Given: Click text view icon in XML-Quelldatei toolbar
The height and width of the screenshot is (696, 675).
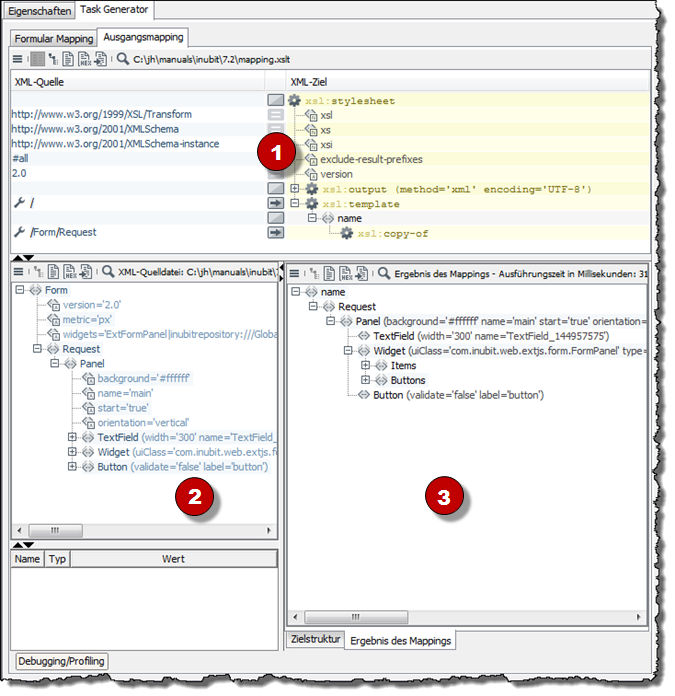Looking at the screenshot, I should pos(53,271).
